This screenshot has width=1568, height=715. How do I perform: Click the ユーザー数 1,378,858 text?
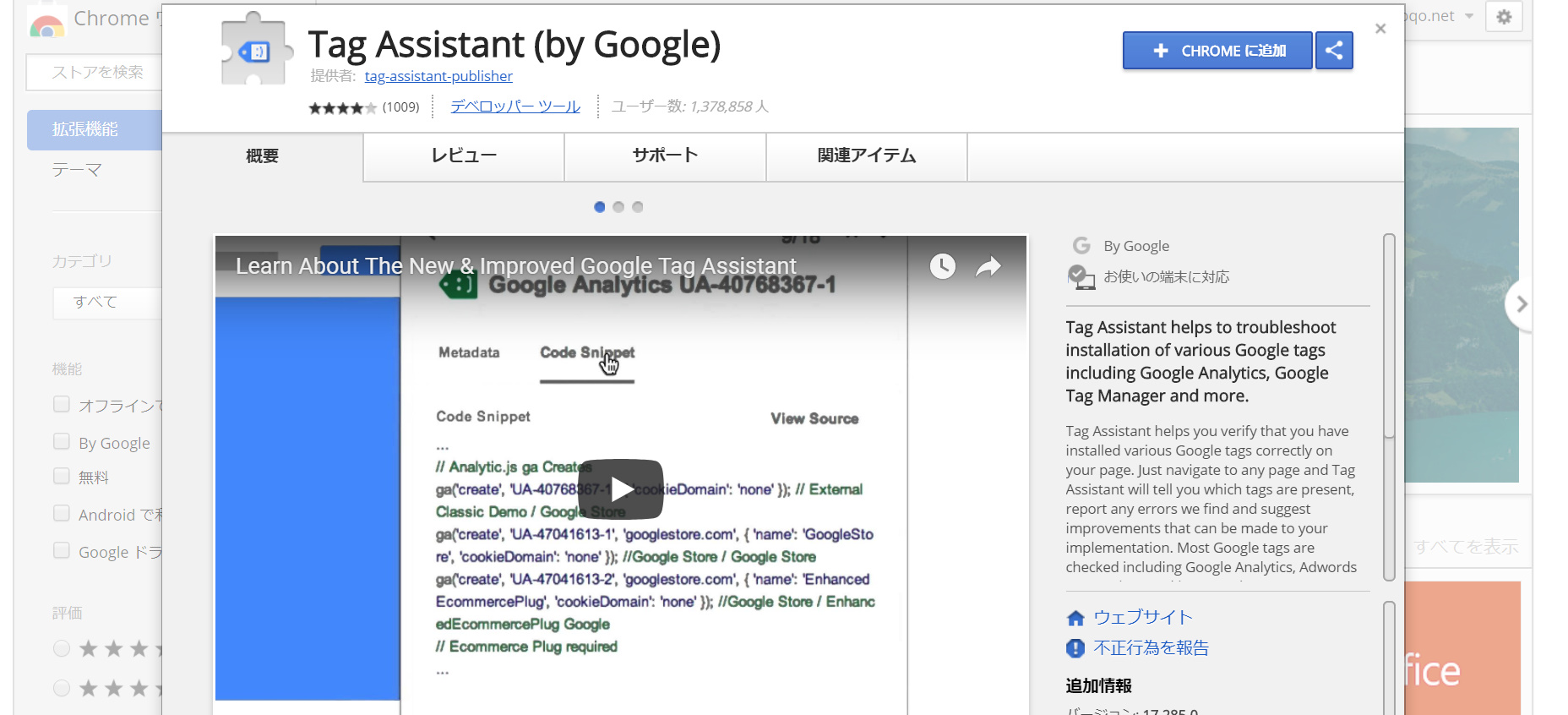[x=690, y=106]
